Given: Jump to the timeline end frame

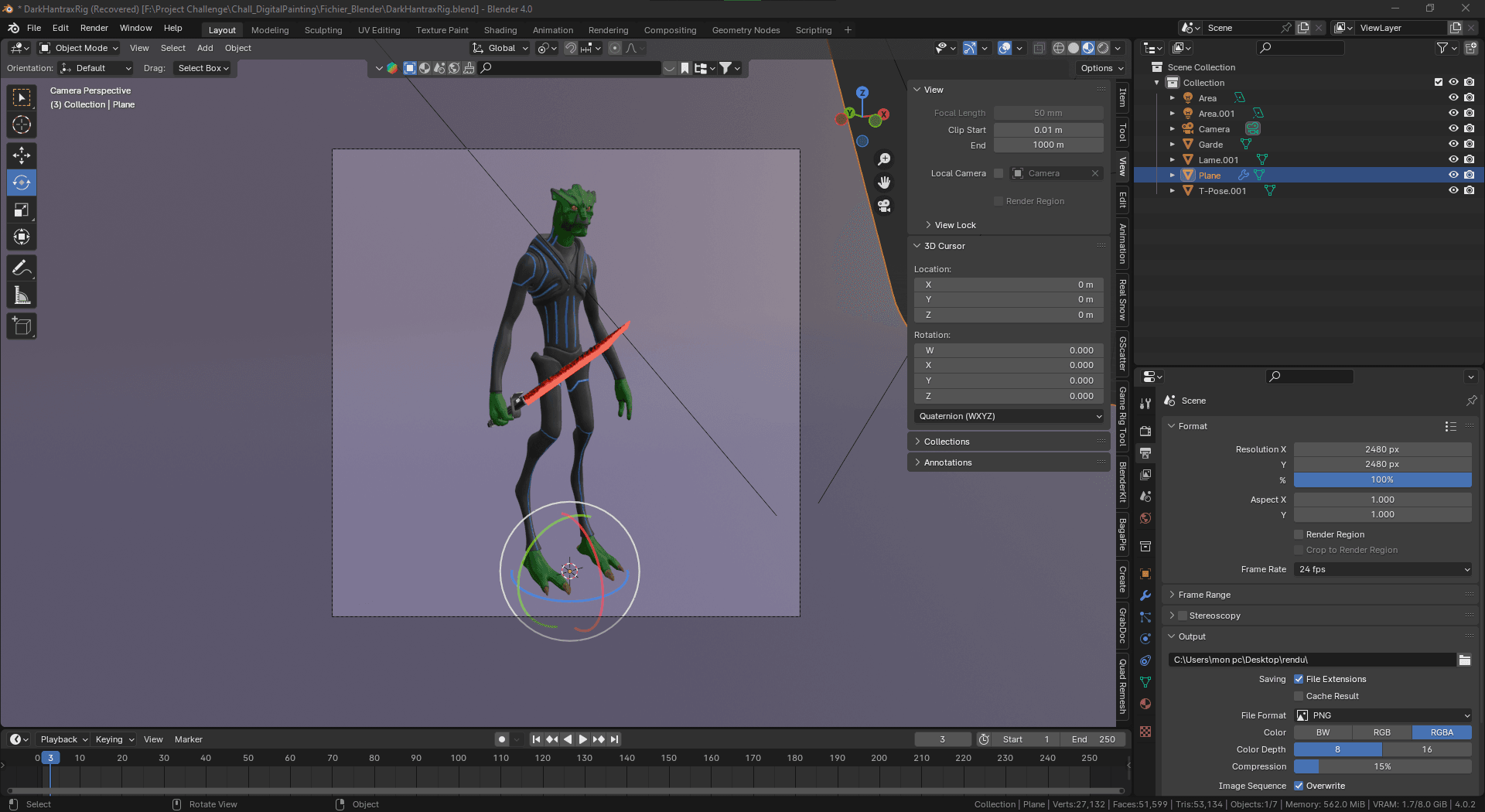Looking at the screenshot, I should (615, 739).
